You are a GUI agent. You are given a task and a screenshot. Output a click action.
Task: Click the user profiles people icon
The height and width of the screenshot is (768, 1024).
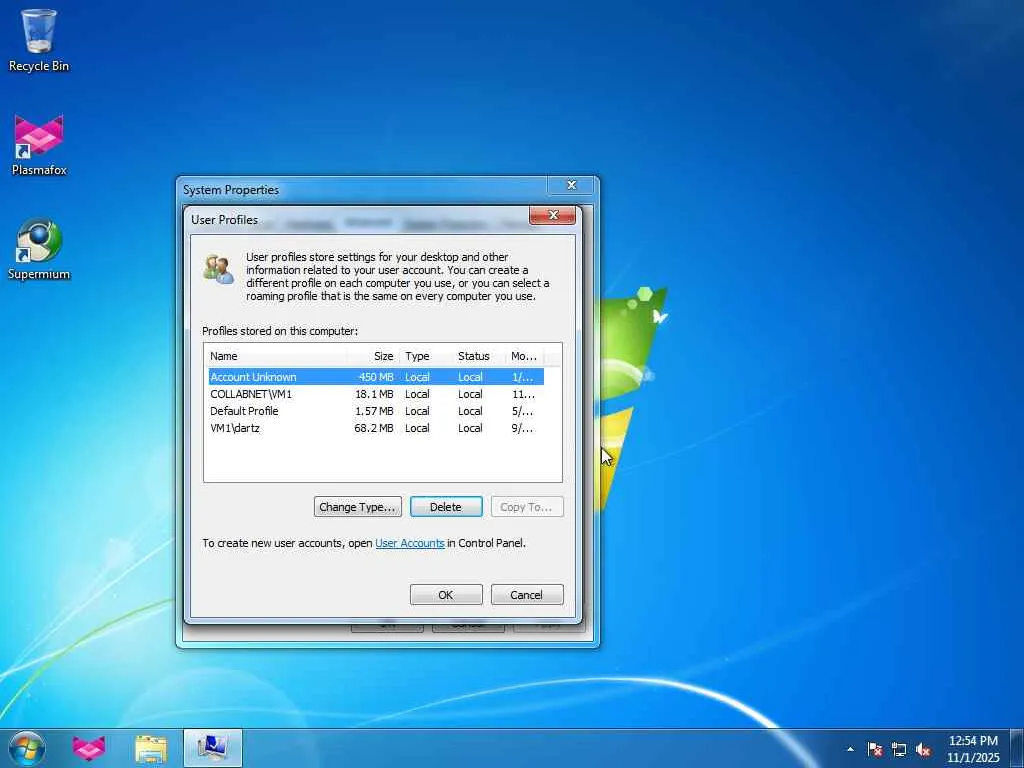point(218,269)
